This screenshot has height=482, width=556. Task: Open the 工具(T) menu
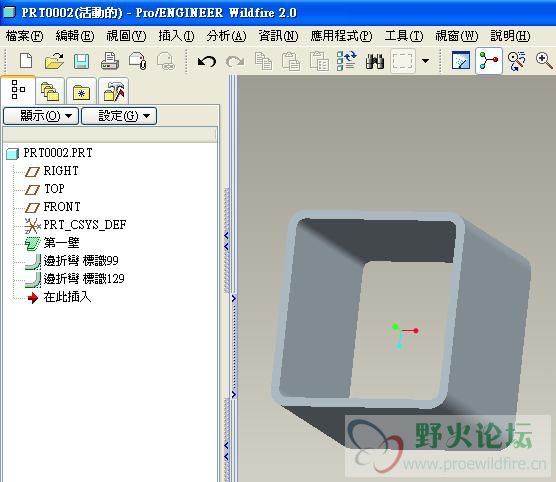(x=404, y=36)
